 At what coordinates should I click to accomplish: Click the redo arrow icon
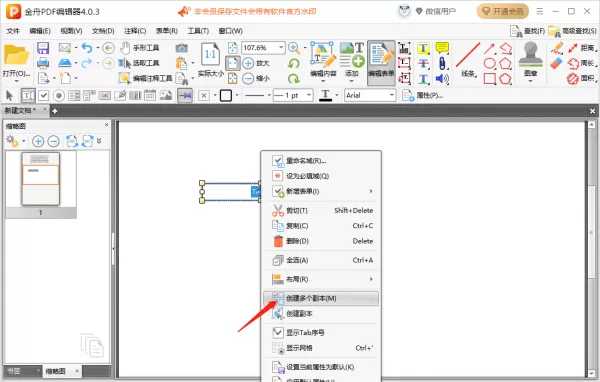86,63
